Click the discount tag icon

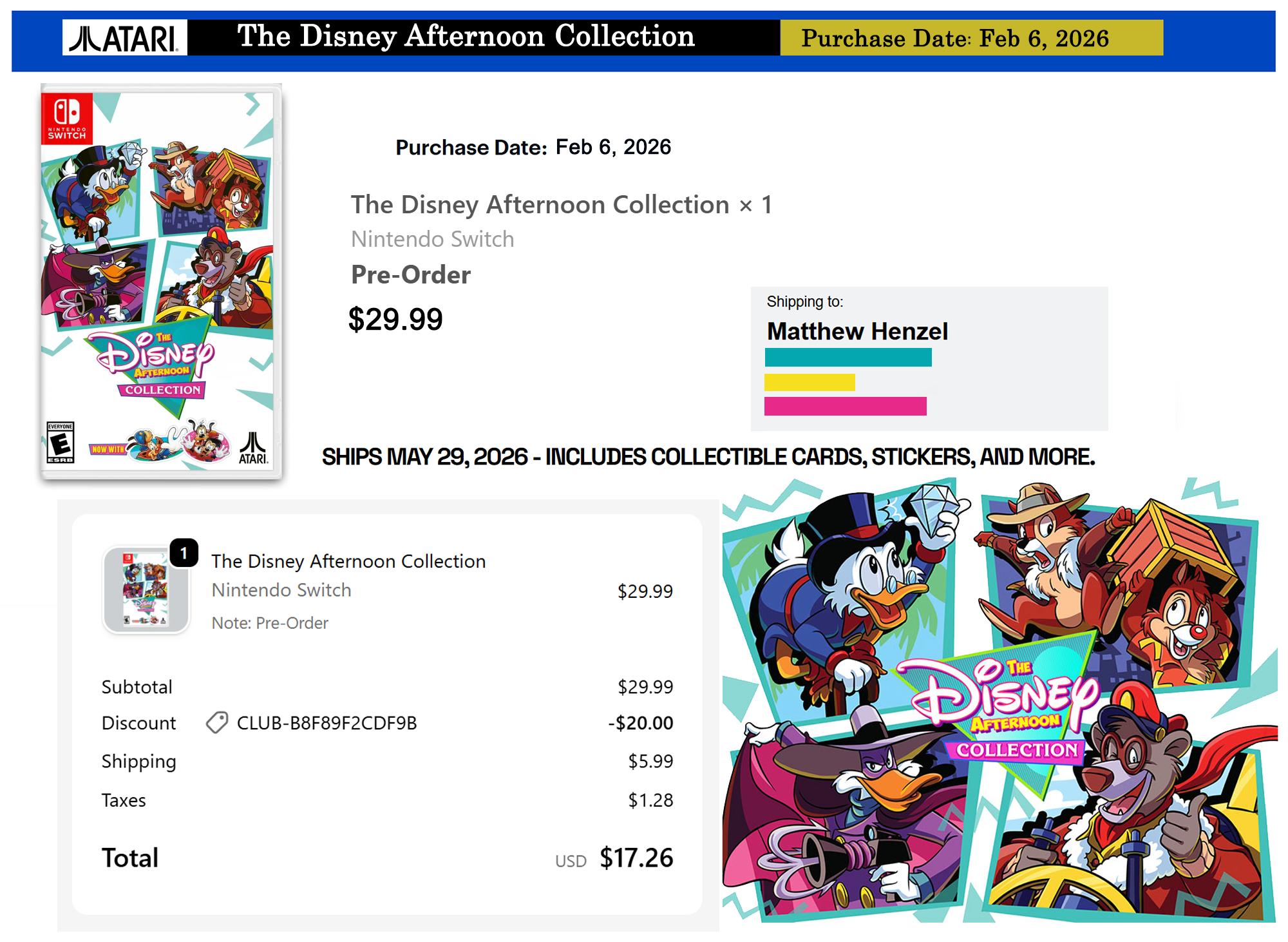coord(217,723)
